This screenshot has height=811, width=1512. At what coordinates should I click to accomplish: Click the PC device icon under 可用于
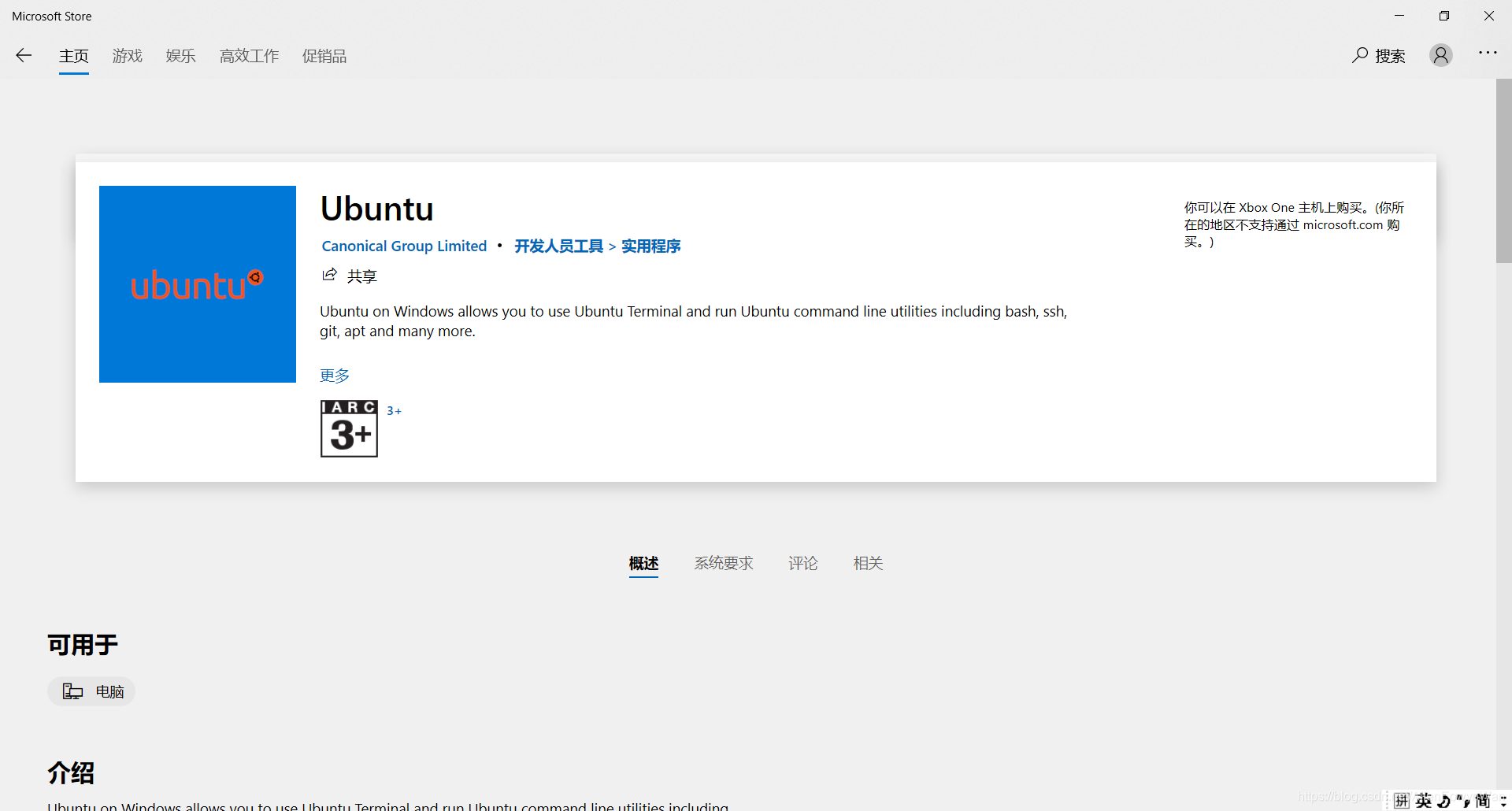pos(72,691)
